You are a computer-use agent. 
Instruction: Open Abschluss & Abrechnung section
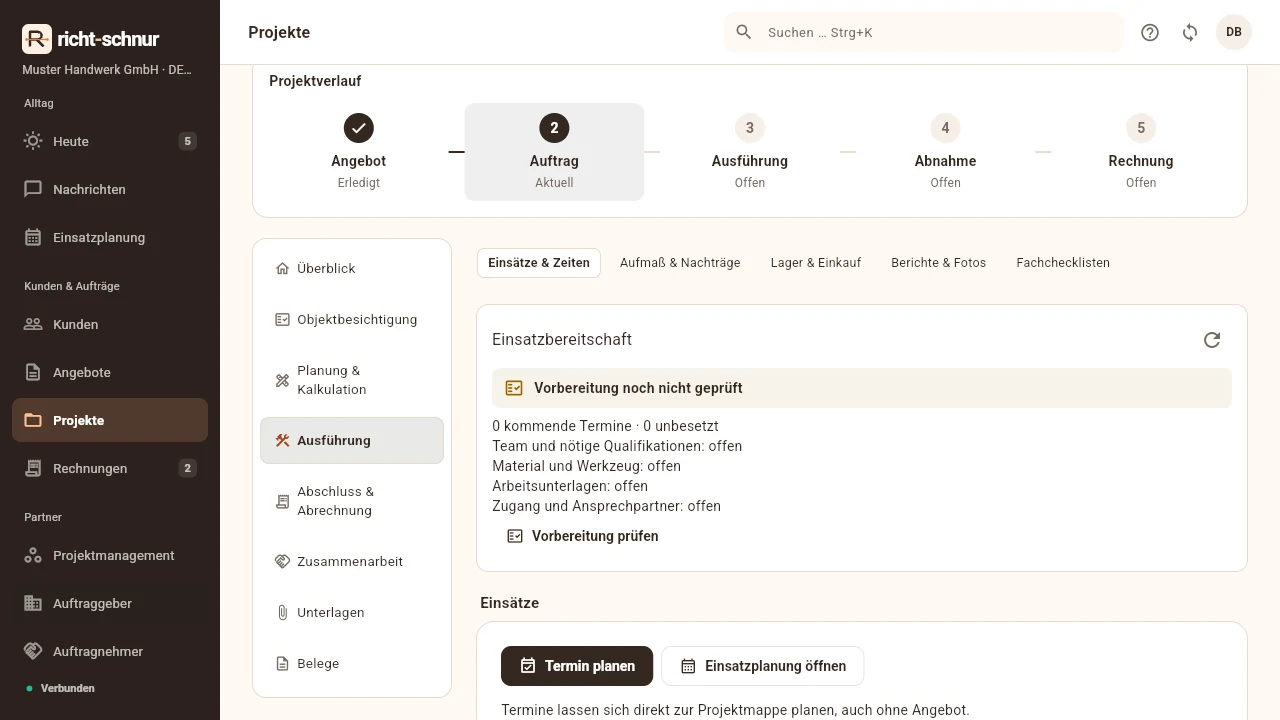click(352, 501)
